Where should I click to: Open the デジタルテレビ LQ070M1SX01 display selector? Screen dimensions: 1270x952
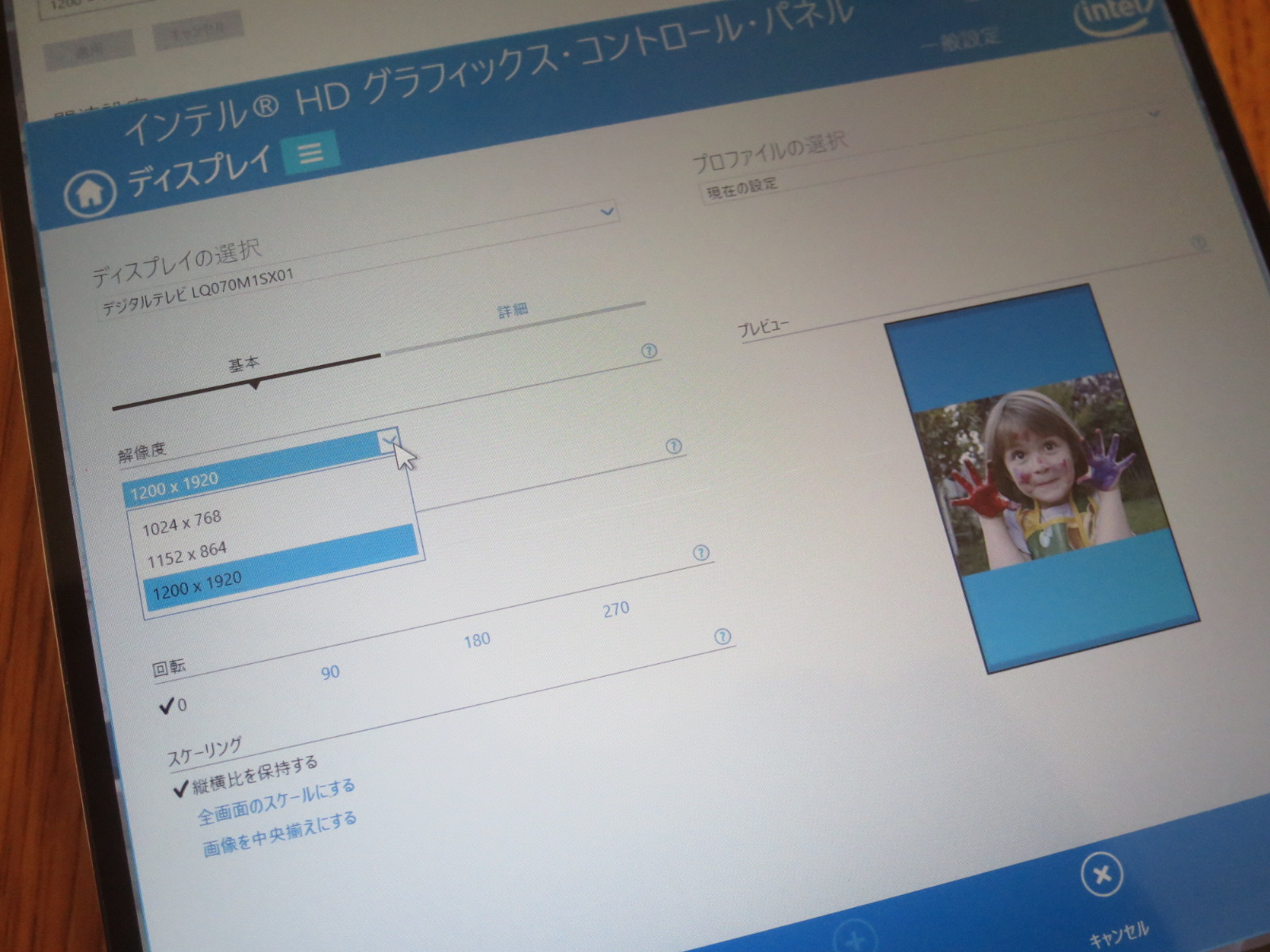(x=357, y=261)
